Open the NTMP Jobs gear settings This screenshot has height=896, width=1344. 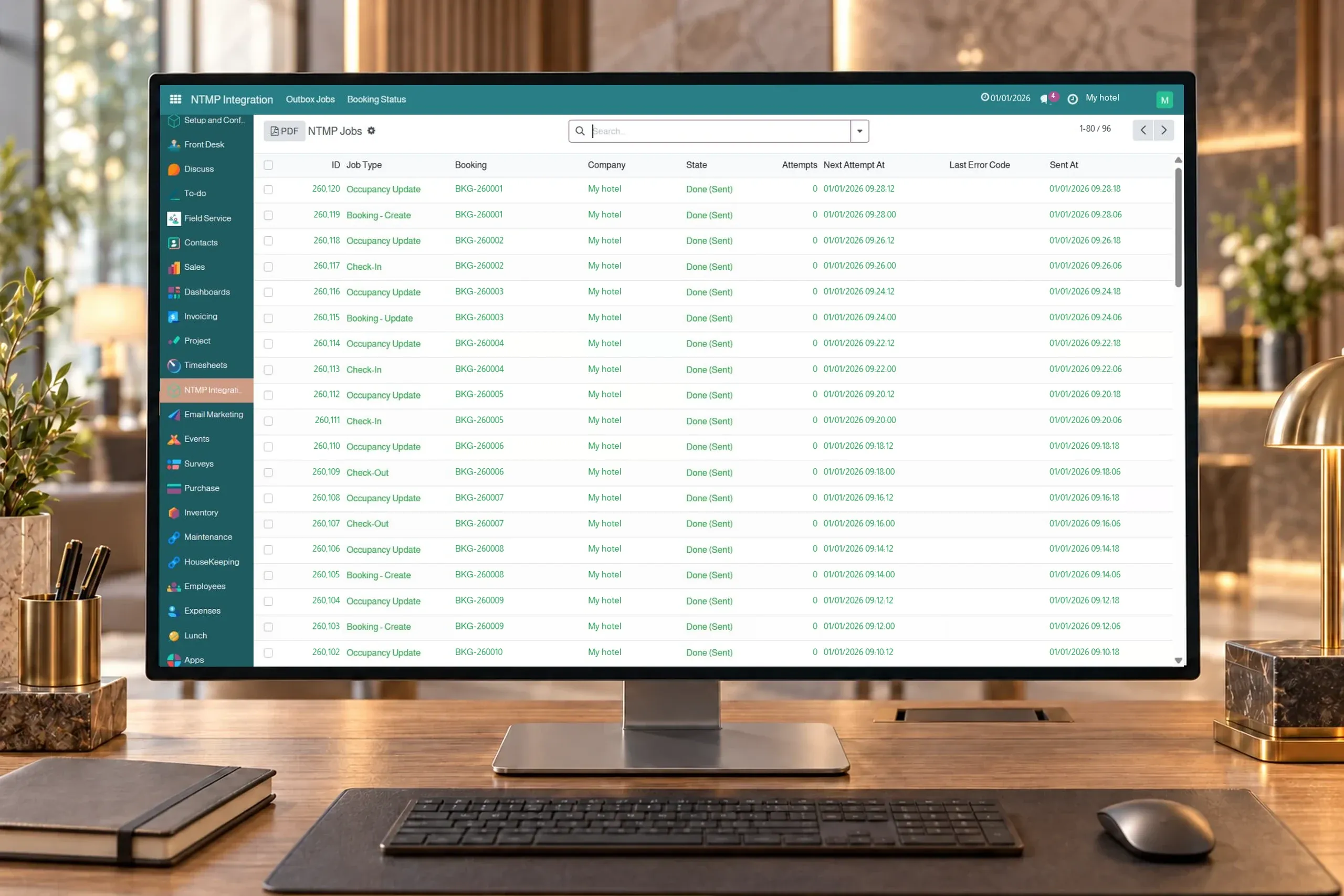(x=371, y=131)
